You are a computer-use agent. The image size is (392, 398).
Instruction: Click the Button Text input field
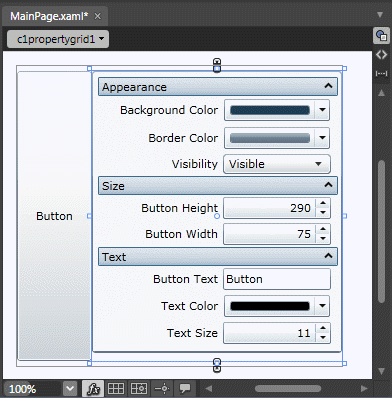(x=277, y=279)
